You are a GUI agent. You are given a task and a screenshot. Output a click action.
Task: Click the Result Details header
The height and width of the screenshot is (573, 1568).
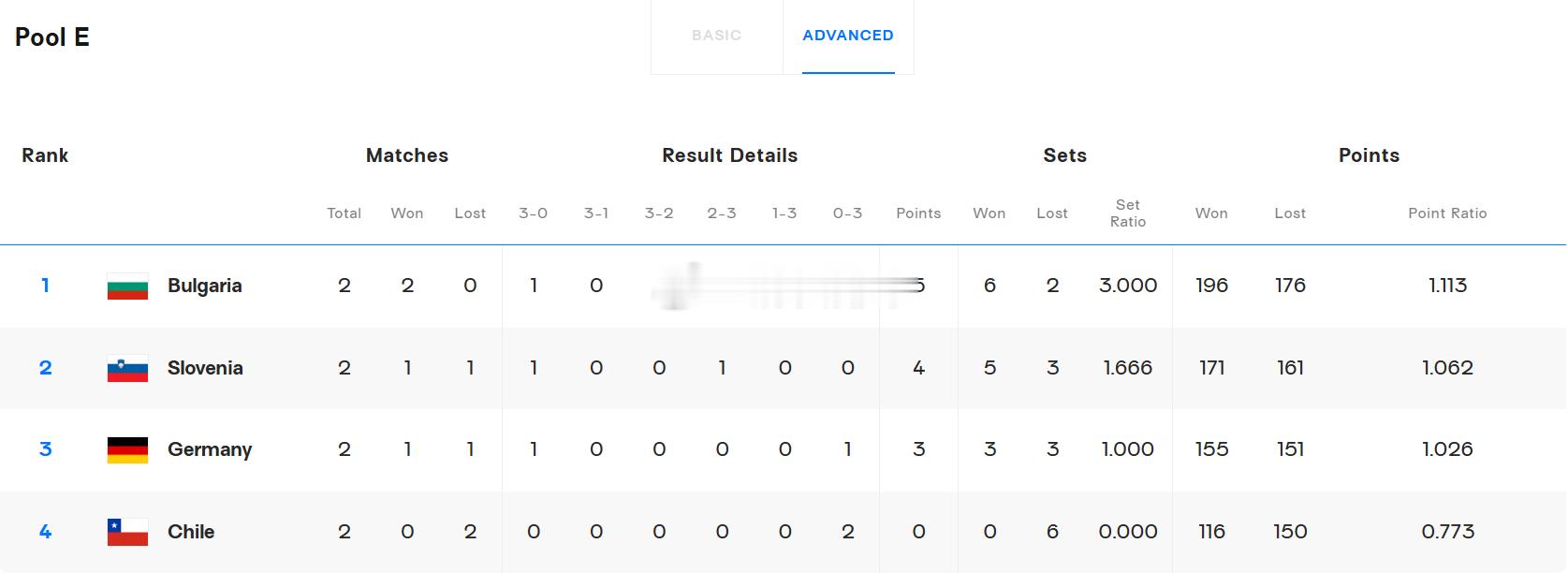730,155
